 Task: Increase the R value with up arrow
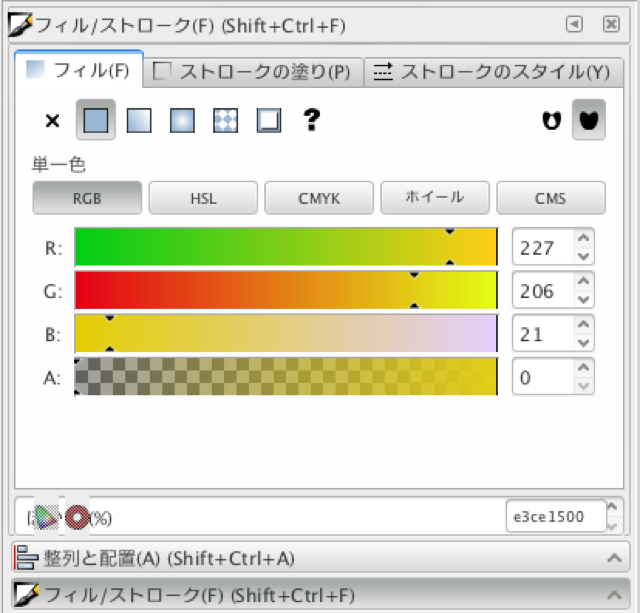tap(584, 238)
